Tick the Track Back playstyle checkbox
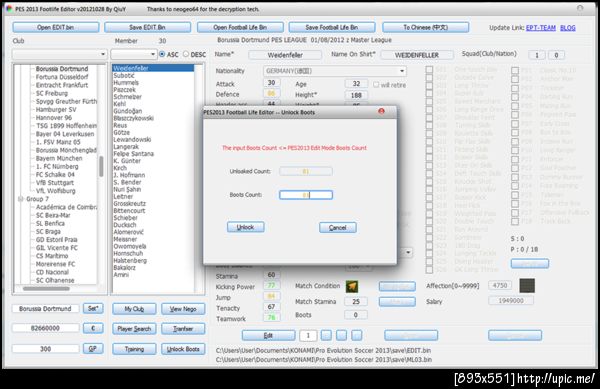The image size is (600, 389). 515,221
